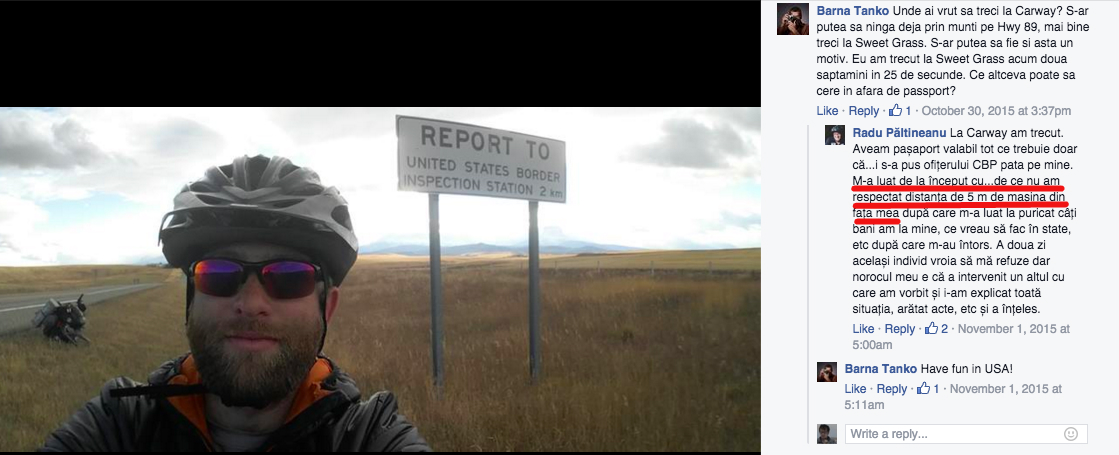Screen dimensions: 1119x455
Task: Open the thumbs-up count on Radu Păltineanu's reply
Action: point(936,329)
